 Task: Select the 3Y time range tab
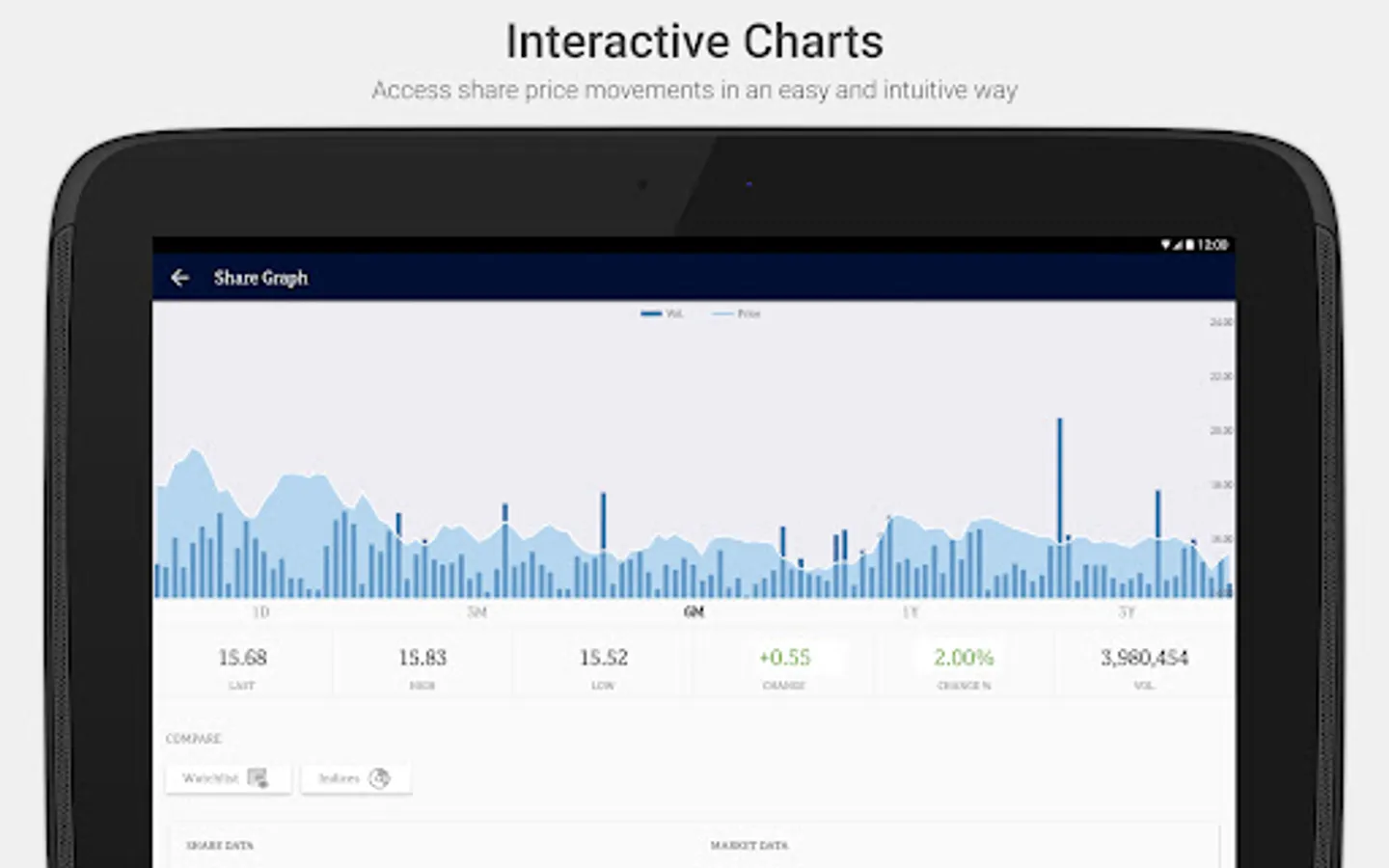point(1126,612)
